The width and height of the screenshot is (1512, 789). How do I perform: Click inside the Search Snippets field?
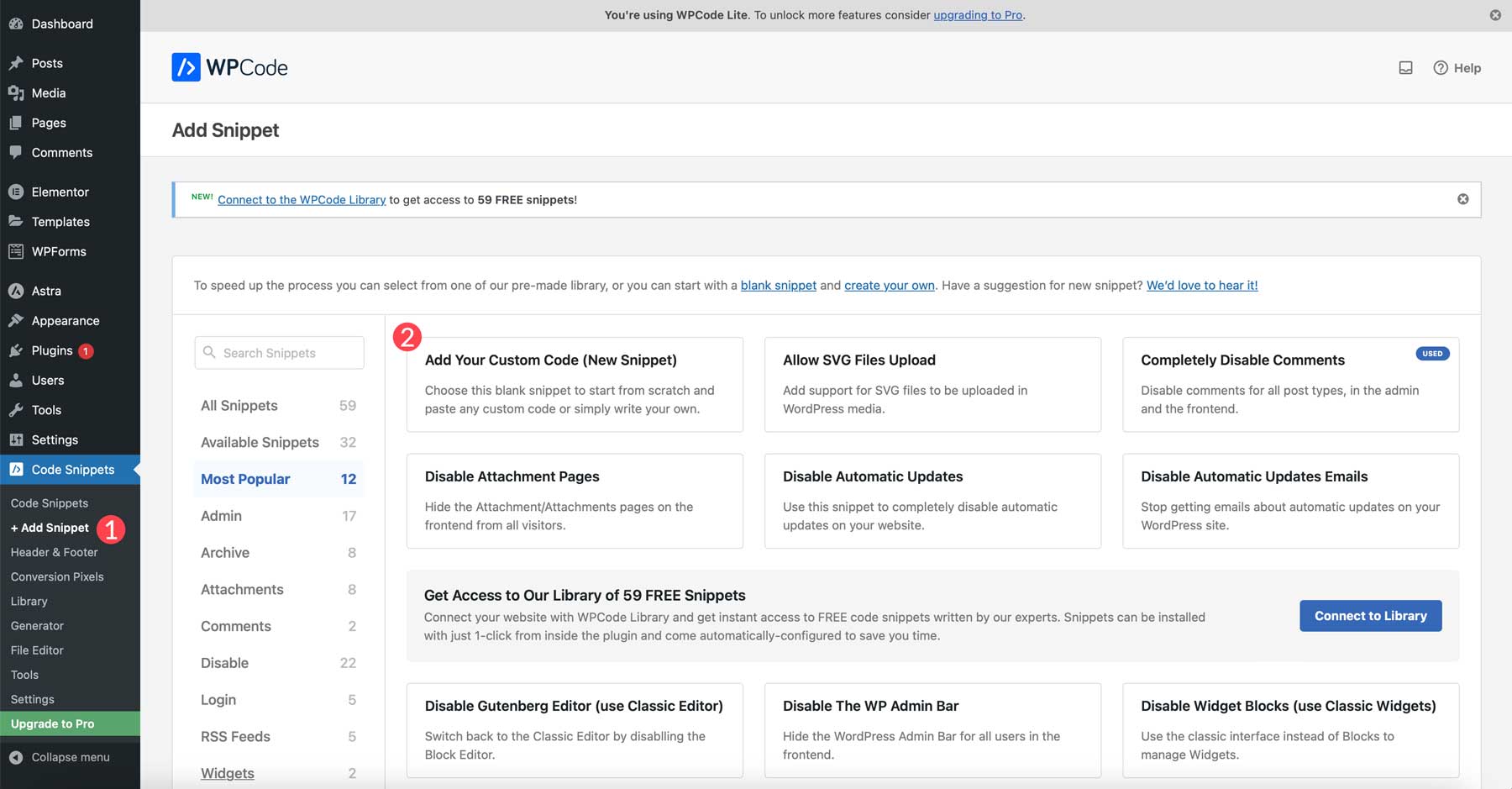click(278, 352)
